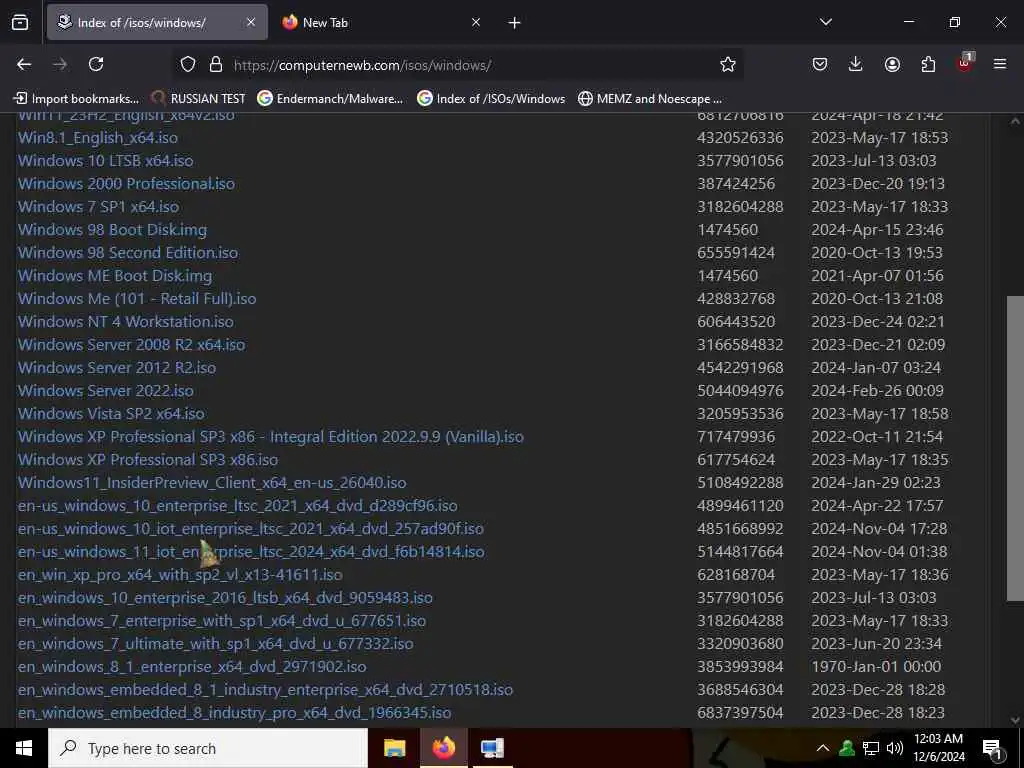Expand the list all tabs dropdown
The width and height of the screenshot is (1024, 768).
tap(825, 22)
